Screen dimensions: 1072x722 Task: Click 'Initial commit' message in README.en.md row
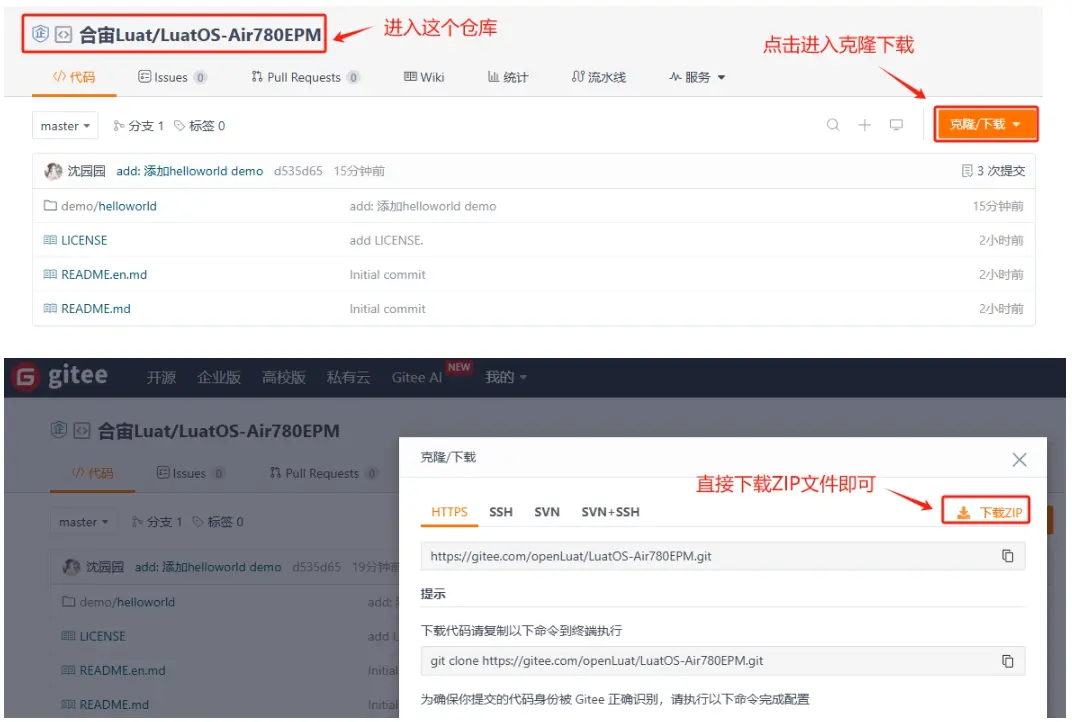(387, 274)
